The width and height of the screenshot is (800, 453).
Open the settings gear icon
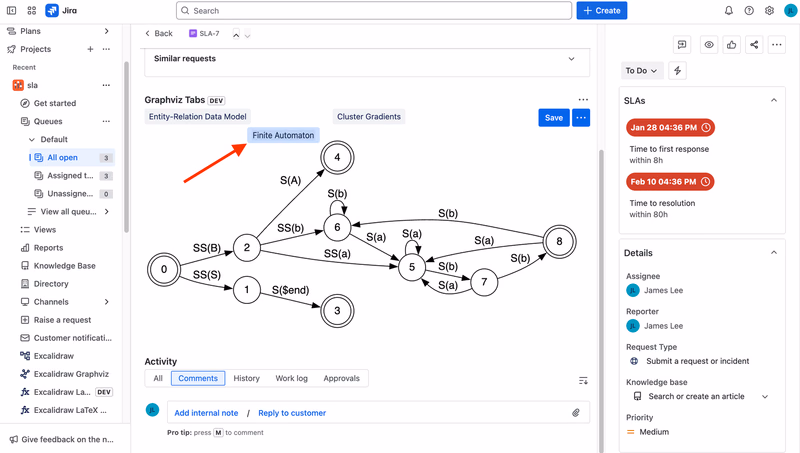click(769, 11)
